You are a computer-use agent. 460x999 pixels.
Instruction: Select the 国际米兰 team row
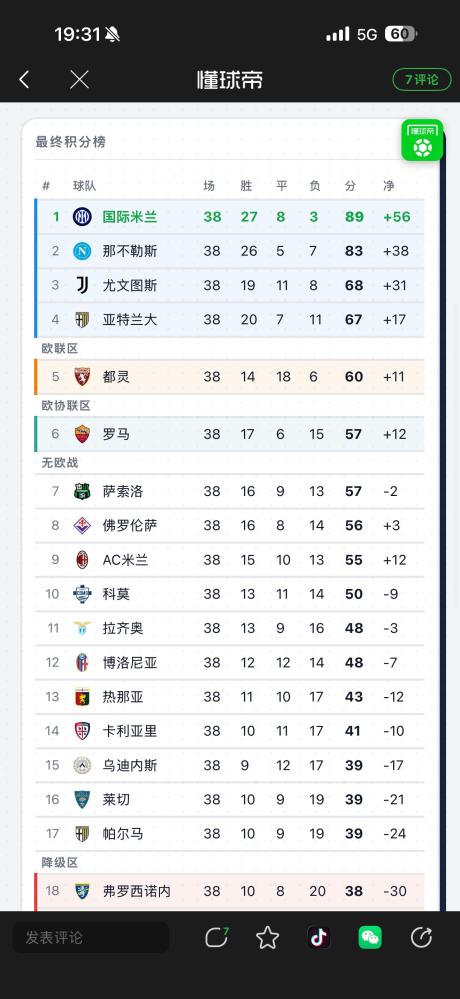tap(229, 217)
